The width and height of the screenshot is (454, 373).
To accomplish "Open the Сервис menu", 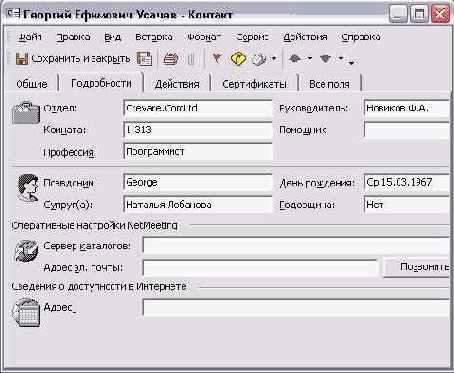I will [x=252, y=37].
